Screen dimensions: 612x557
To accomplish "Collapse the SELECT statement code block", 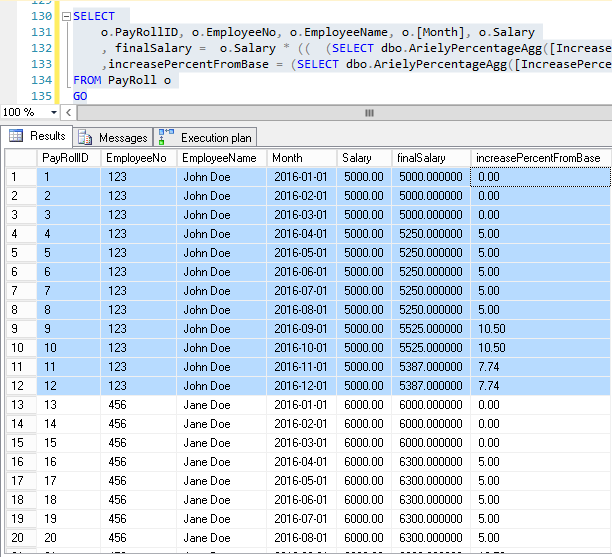I will [x=65, y=17].
